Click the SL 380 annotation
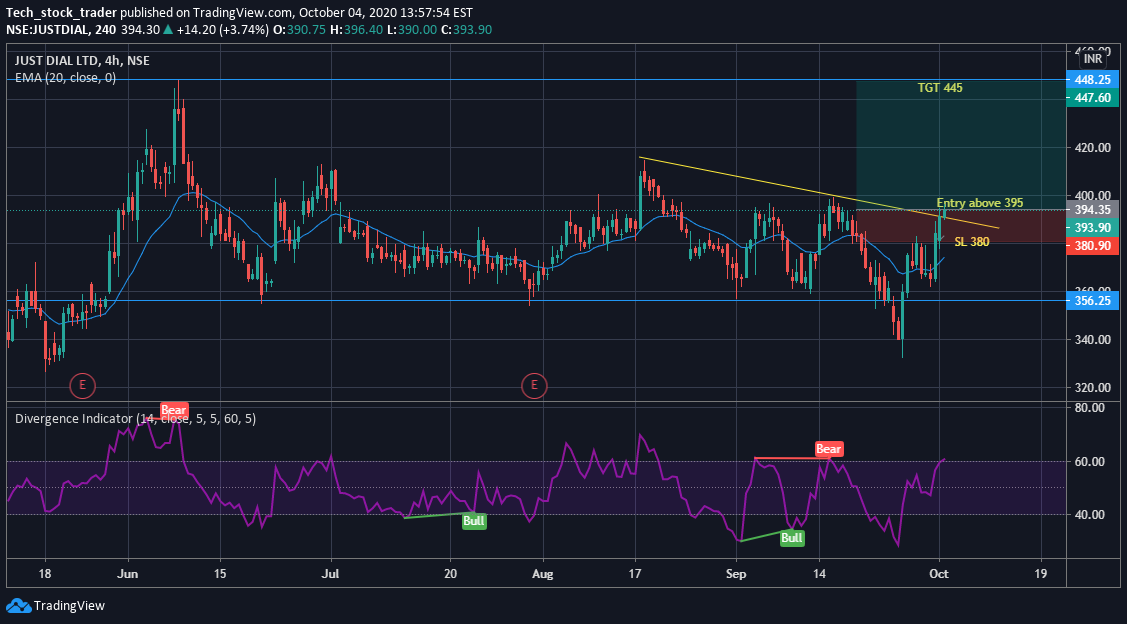The height and width of the screenshot is (624, 1127). coord(972,242)
